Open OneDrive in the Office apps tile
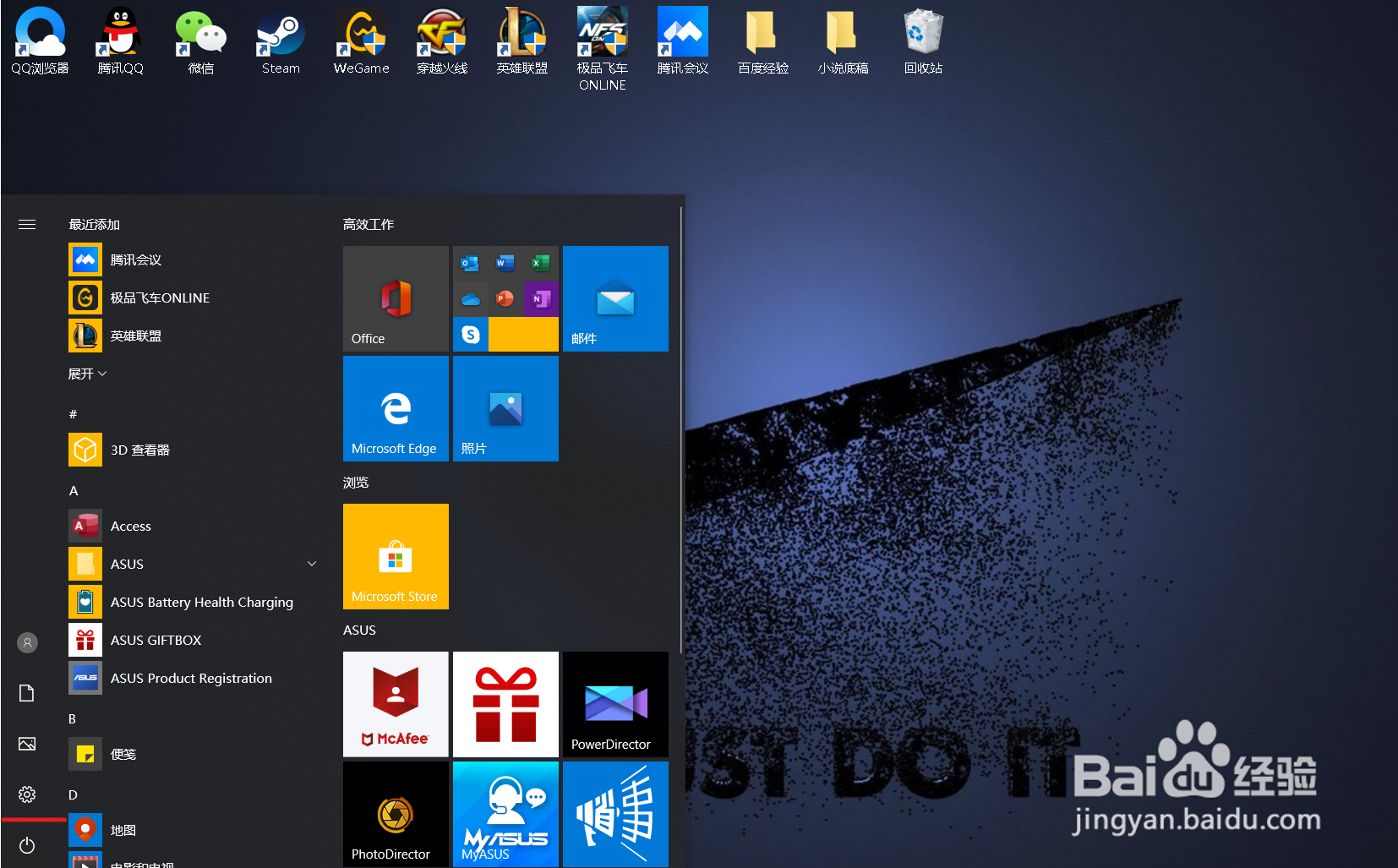Image resolution: width=1398 pixels, height=868 pixels. (470, 298)
